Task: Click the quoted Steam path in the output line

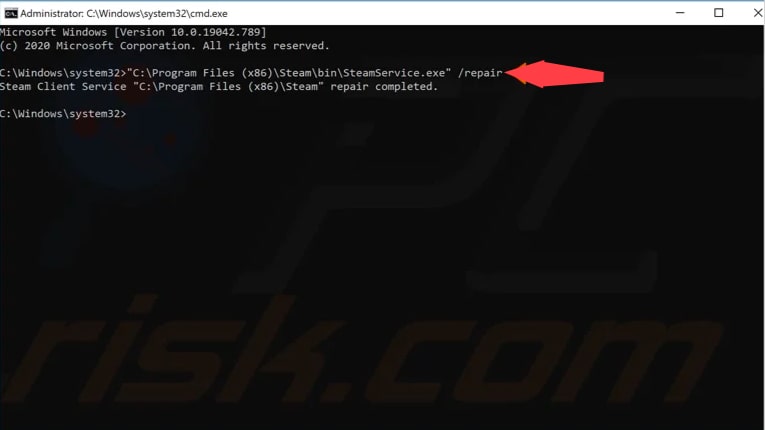Action: 228,87
